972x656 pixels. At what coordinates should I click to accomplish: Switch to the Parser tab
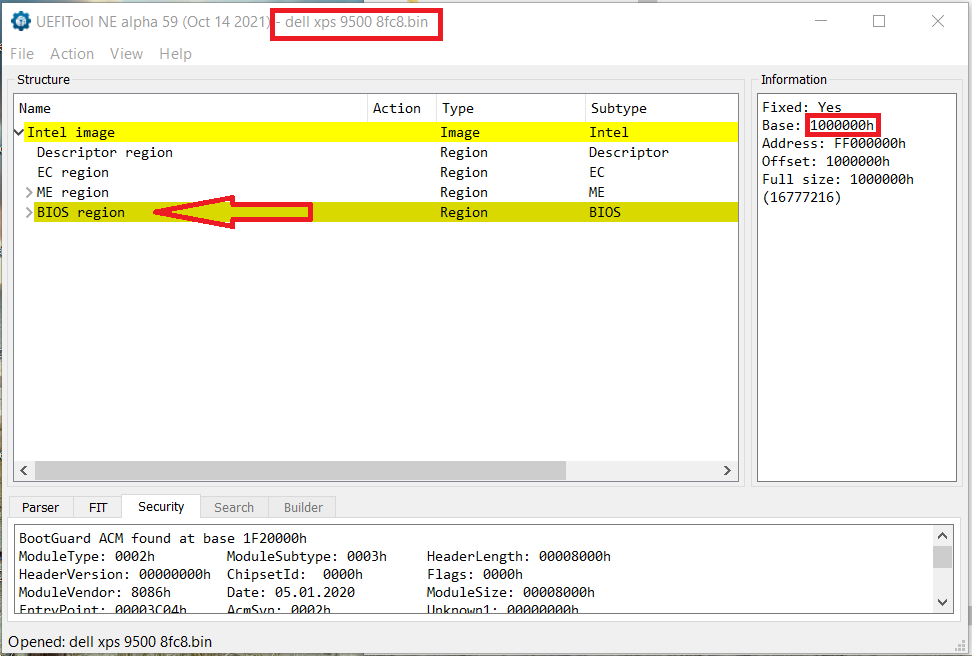(40, 507)
